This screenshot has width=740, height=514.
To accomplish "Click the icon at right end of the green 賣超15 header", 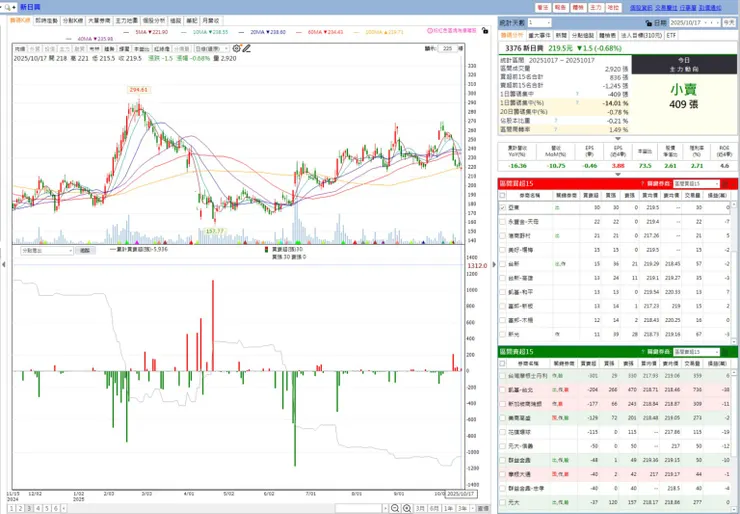I will click(x=725, y=352).
